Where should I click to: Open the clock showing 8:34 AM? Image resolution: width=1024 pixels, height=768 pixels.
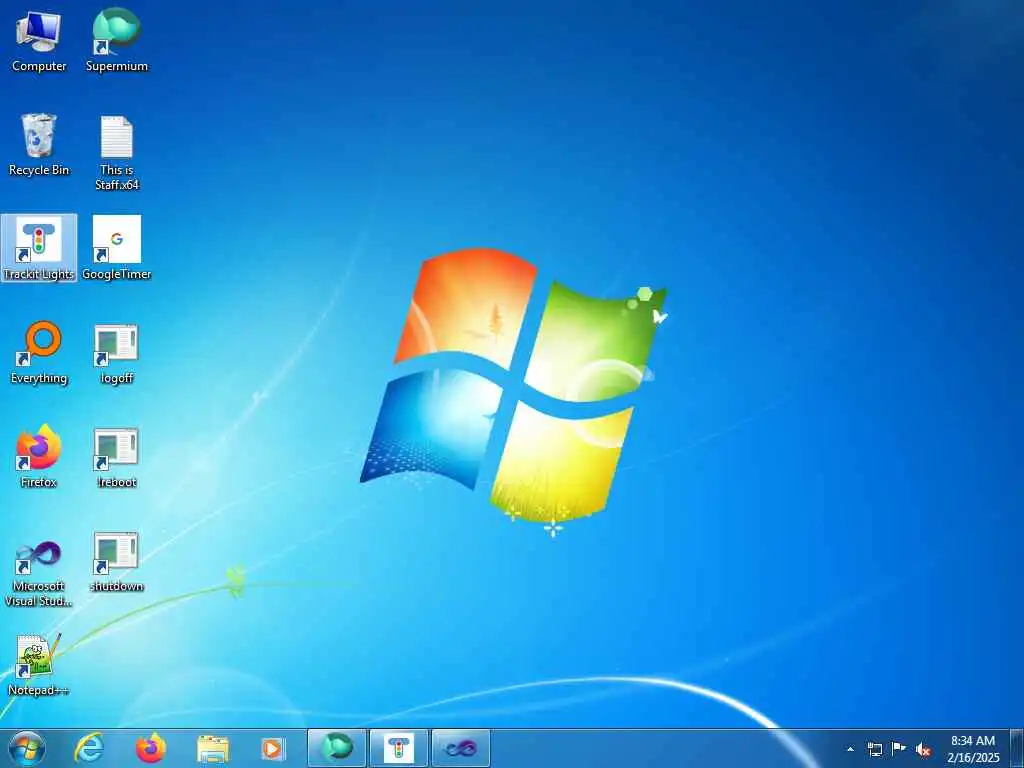tap(973, 749)
